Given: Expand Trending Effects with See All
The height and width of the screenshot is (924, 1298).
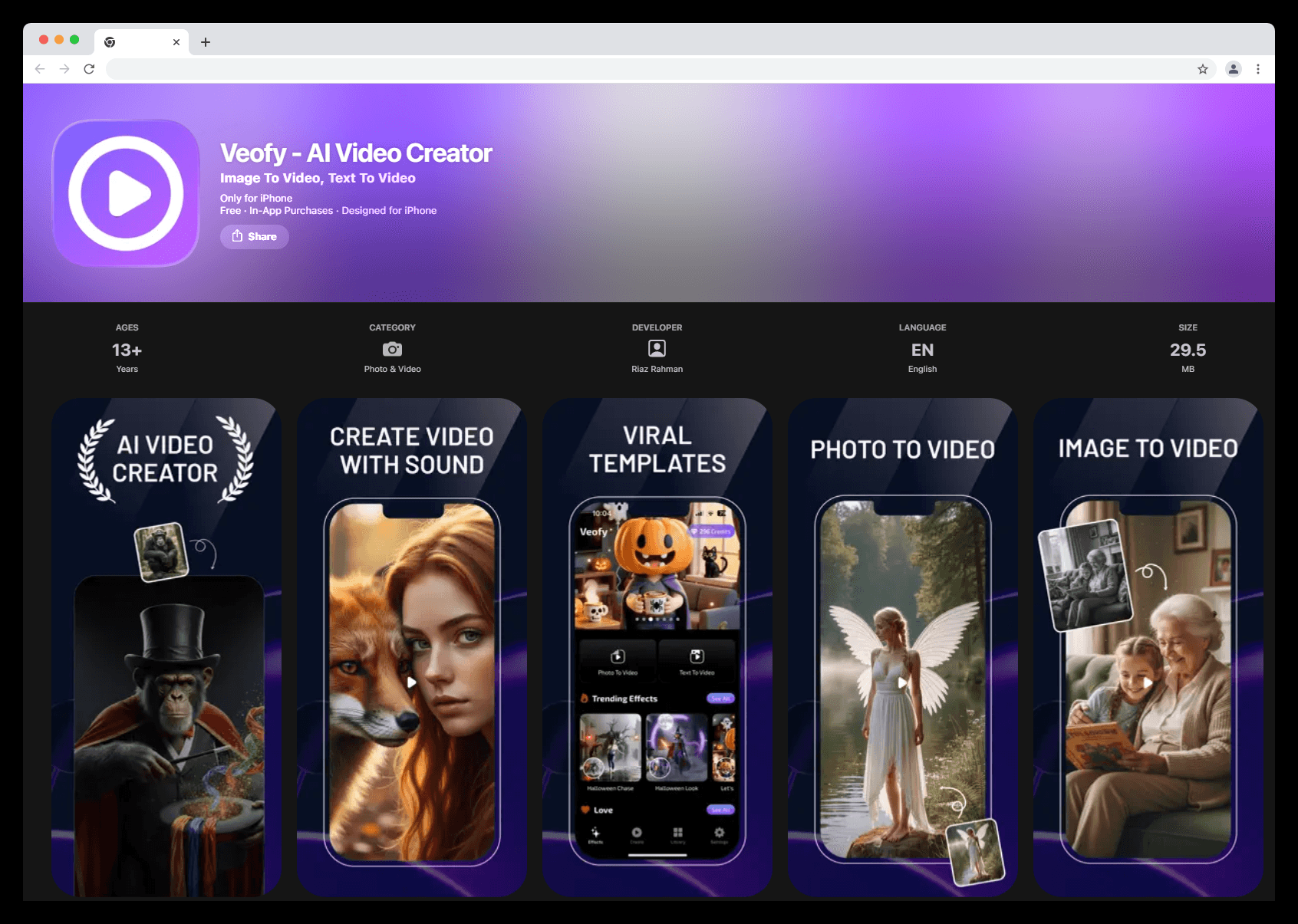Looking at the screenshot, I should click(x=720, y=699).
